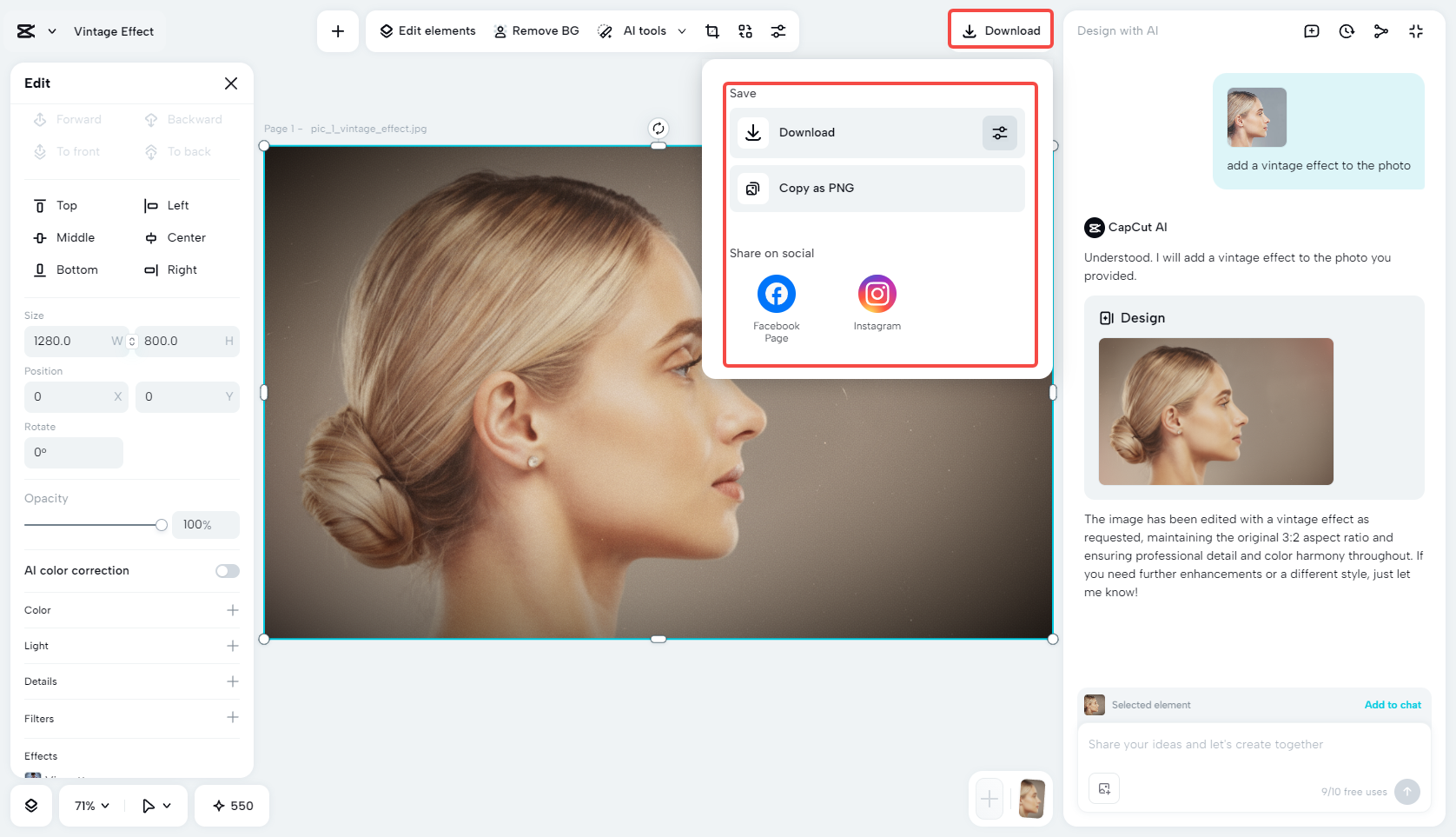1456x837 pixels.
Task: Select the page thumbnail at bottom
Action: click(1032, 799)
